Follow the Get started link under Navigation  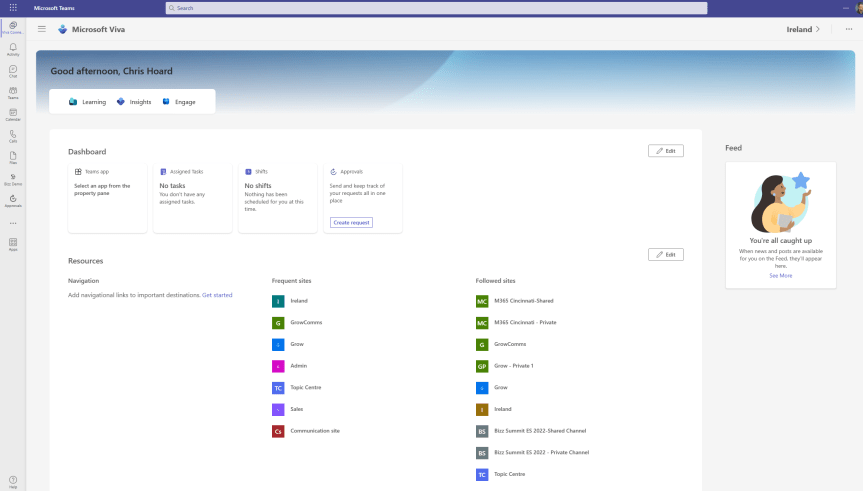coord(217,295)
